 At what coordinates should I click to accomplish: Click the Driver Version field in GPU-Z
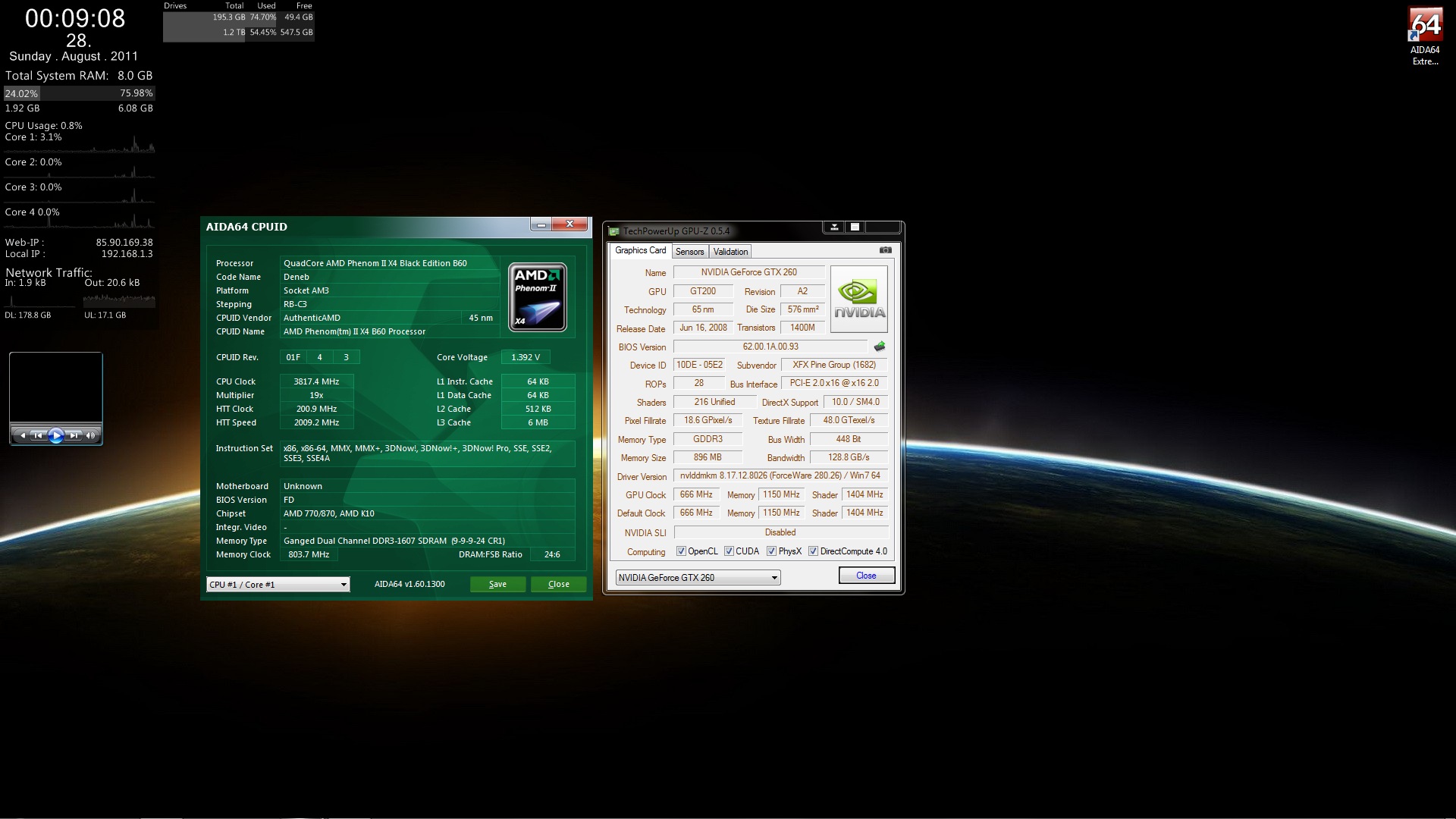click(780, 475)
